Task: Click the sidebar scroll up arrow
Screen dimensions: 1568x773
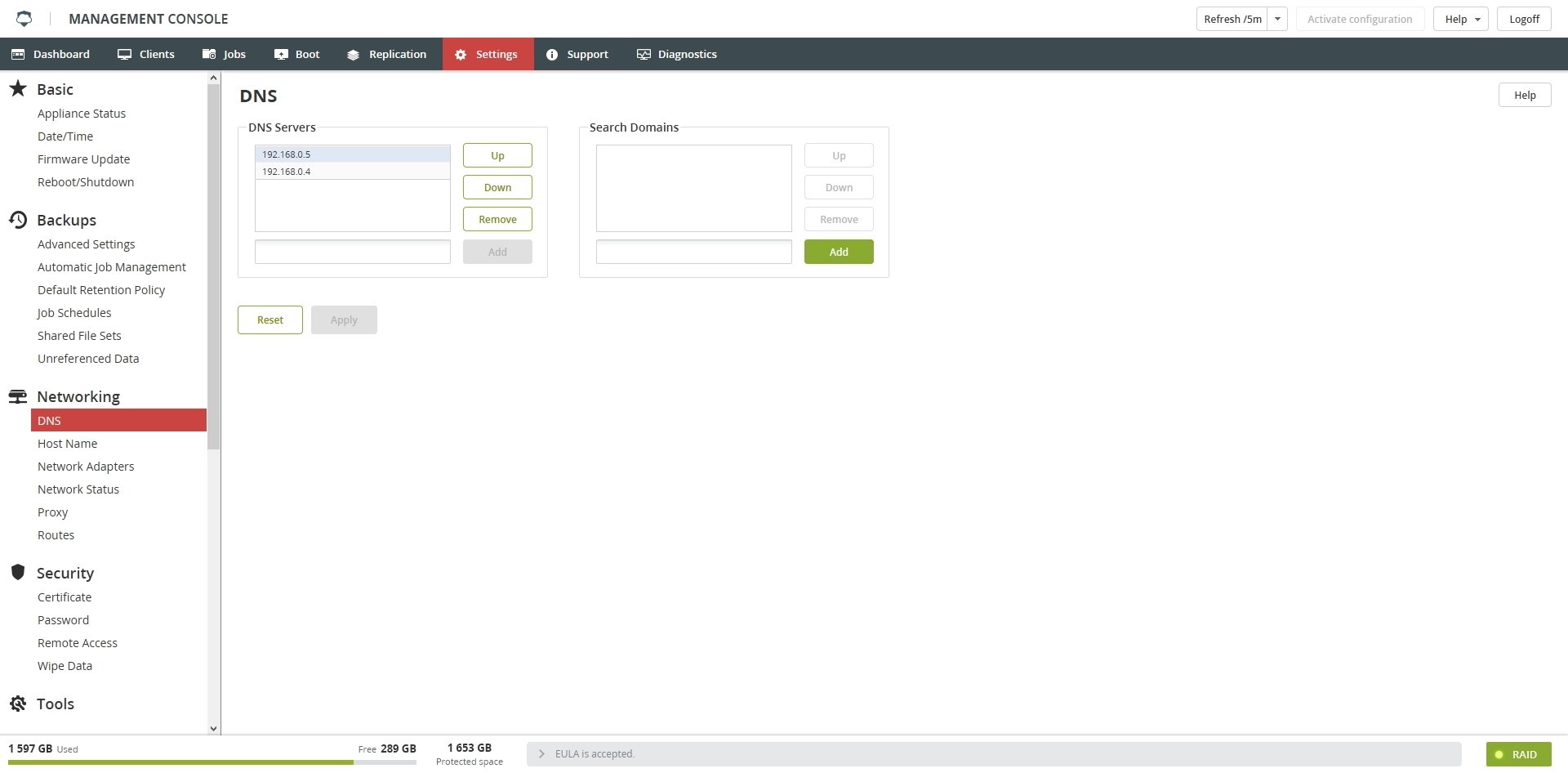Action: [213, 78]
